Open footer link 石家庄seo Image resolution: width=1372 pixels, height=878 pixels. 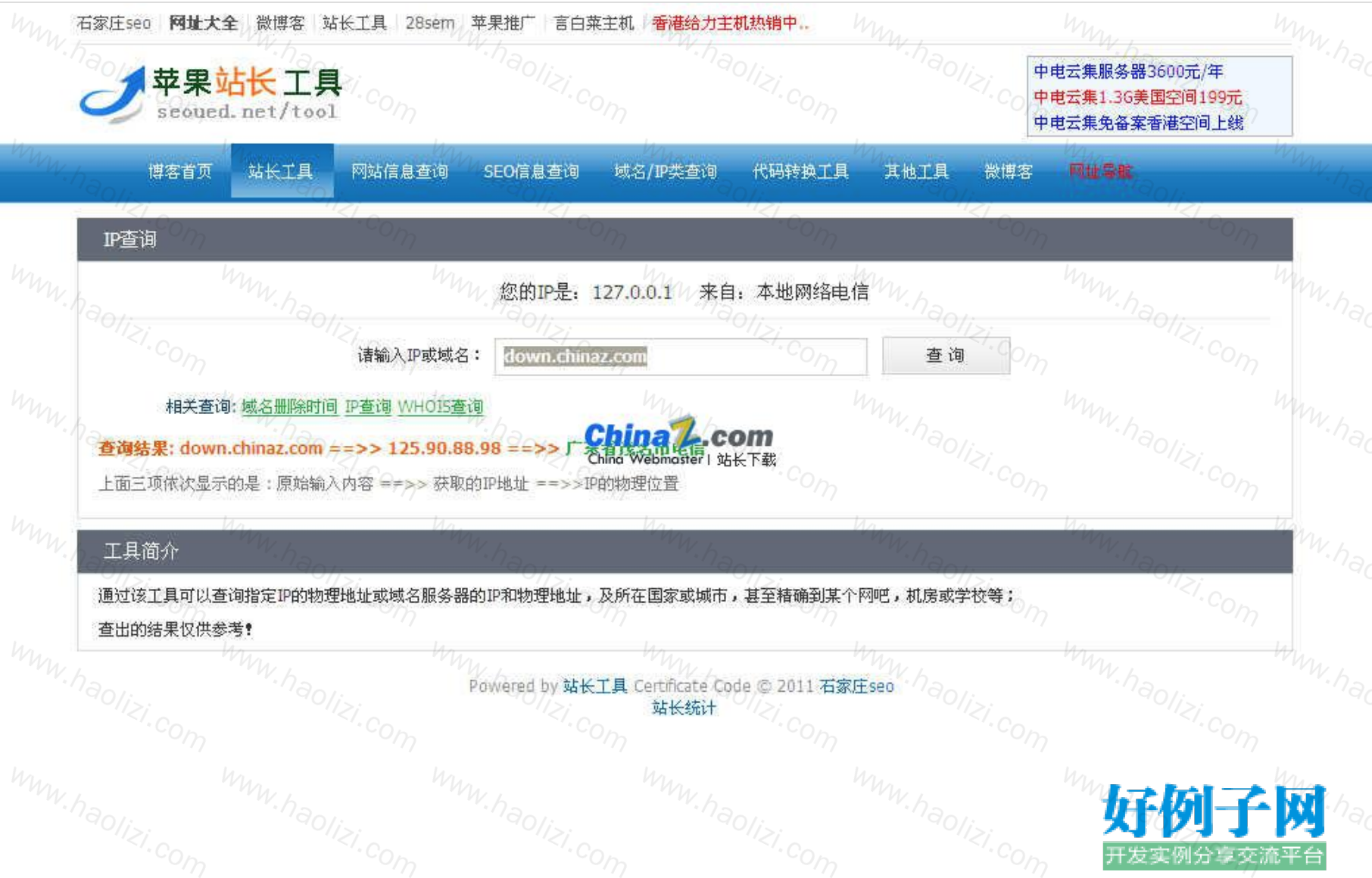[x=856, y=687]
